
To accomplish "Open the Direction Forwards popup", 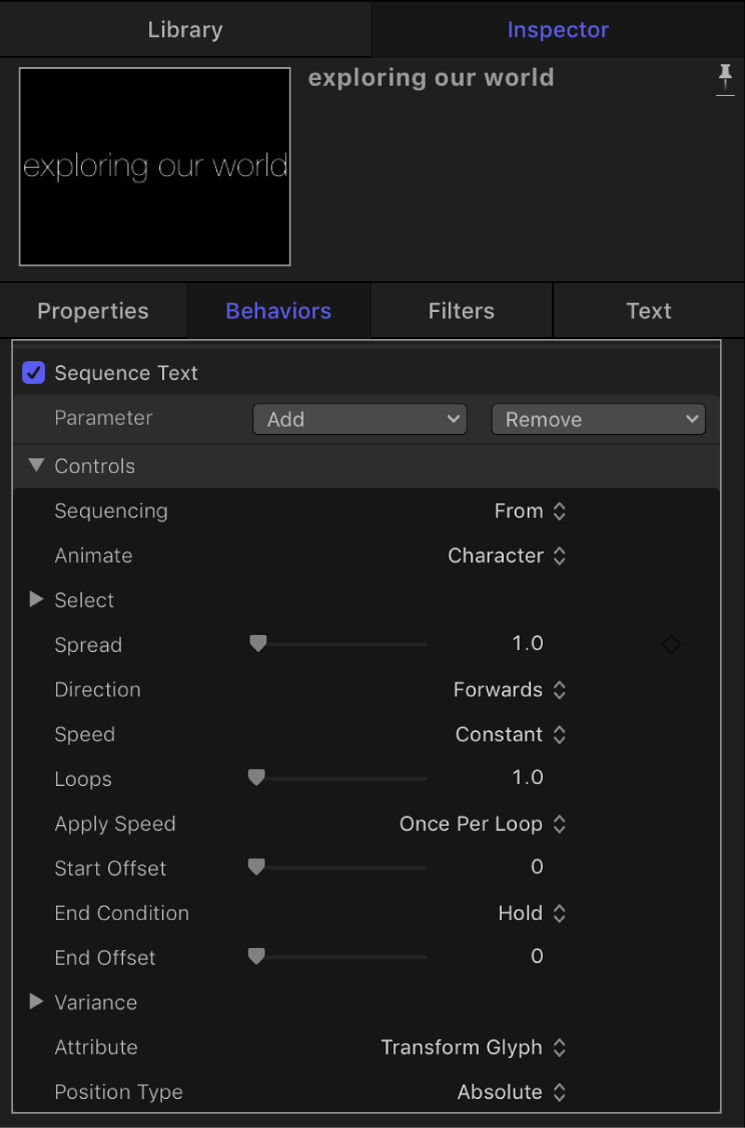I will click(510, 690).
